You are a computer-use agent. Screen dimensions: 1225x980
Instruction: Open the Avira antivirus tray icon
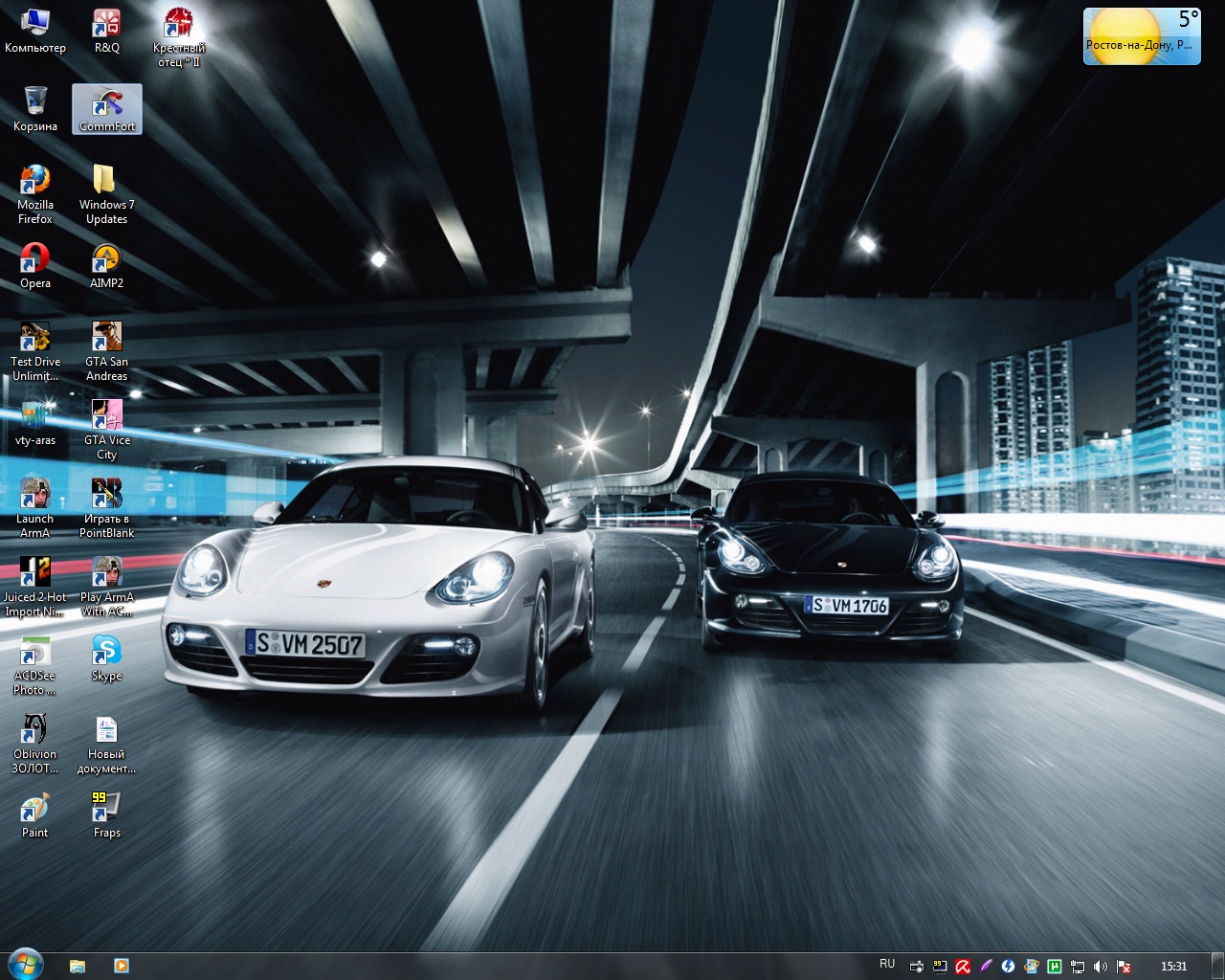click(963, 967)
